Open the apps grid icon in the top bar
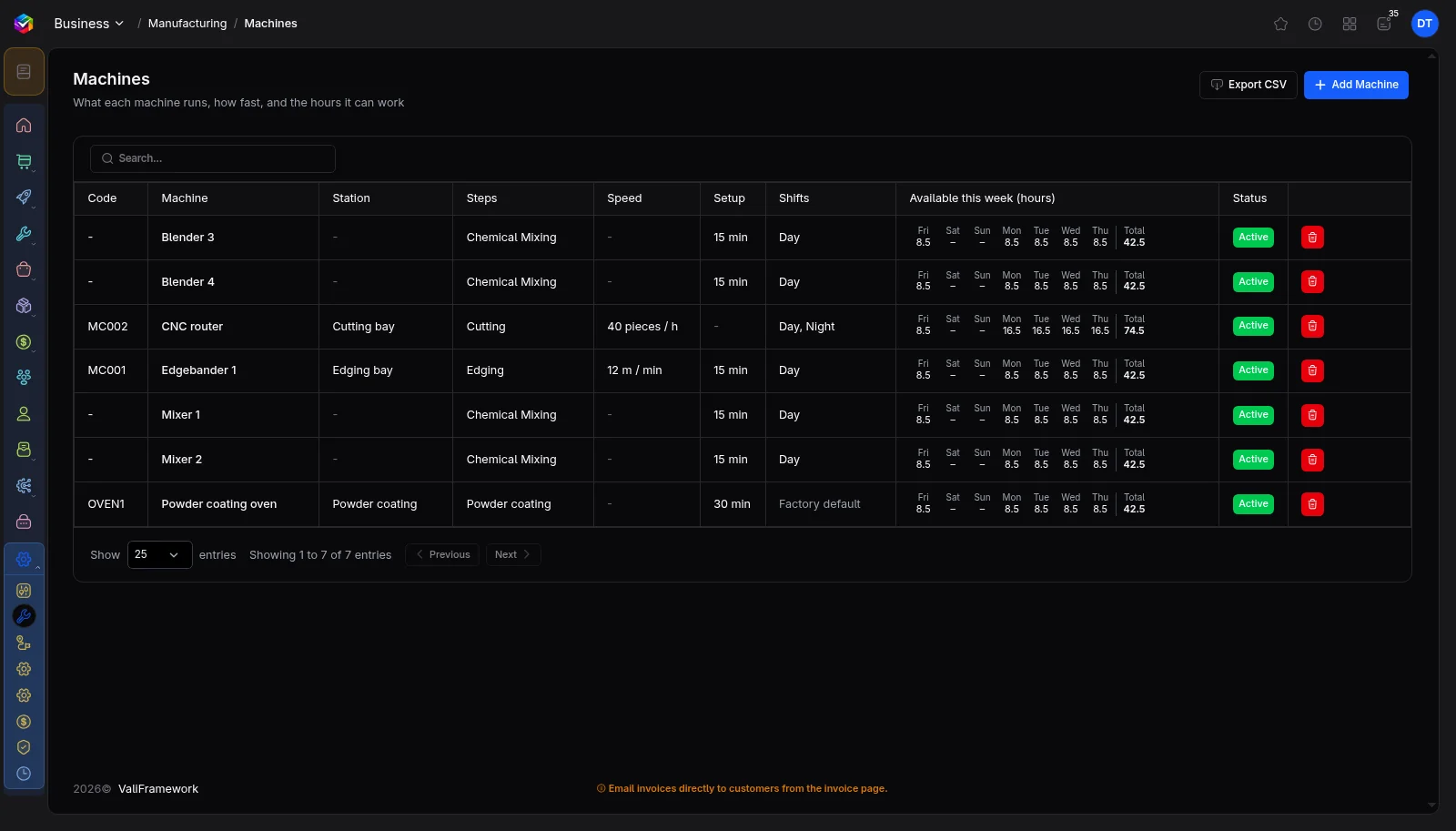The width and height of the screenshot is (1456, 831). pos(1350,24)
